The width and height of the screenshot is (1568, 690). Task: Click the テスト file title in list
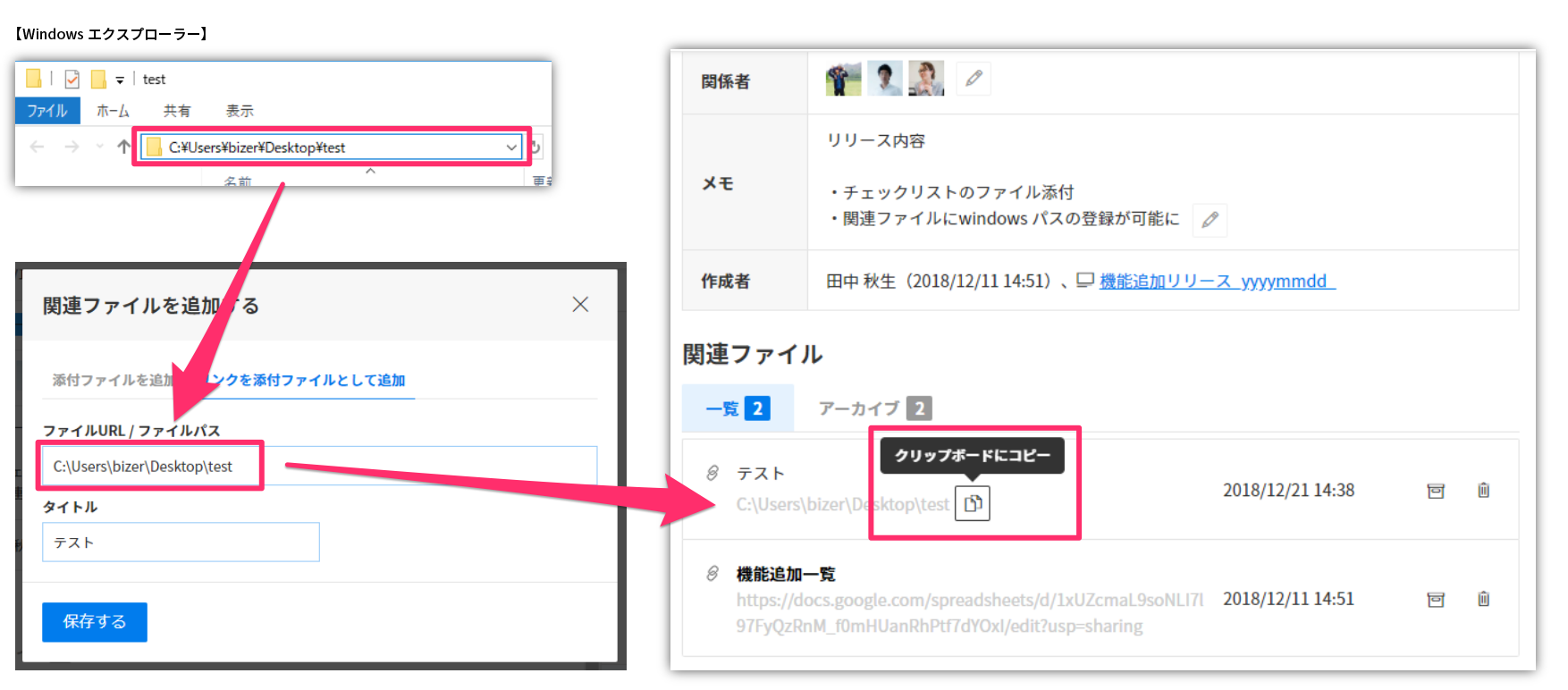pos(760,473)
